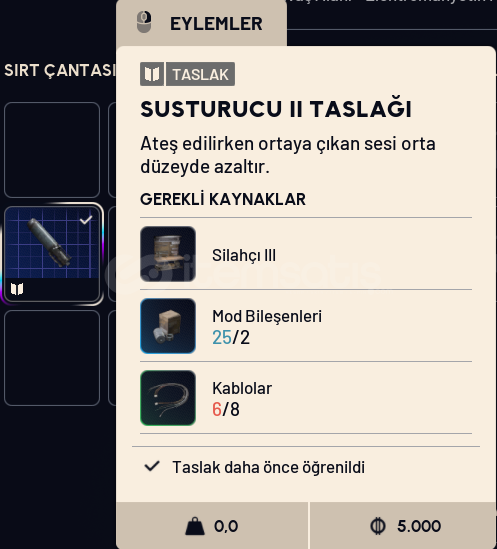
Task: Click the Mod Bileşenleri 25/2 count
Action: click(x=231, y=338)
